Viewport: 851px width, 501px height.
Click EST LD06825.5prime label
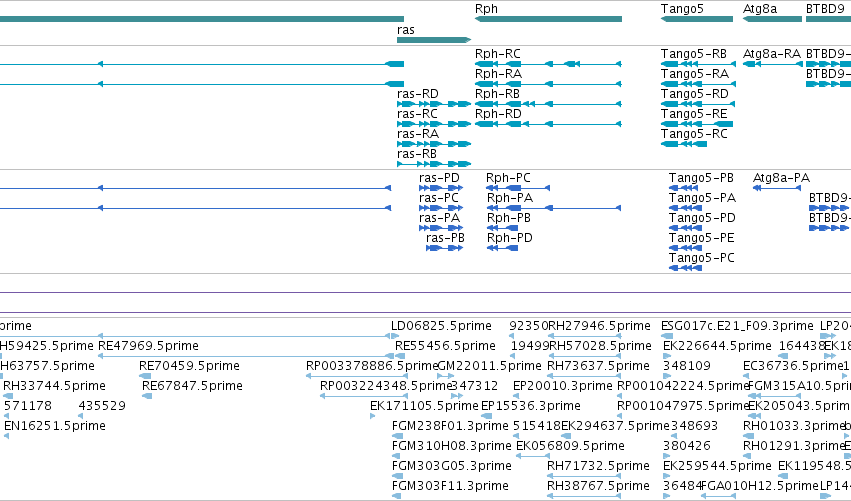tap(441, 326)
